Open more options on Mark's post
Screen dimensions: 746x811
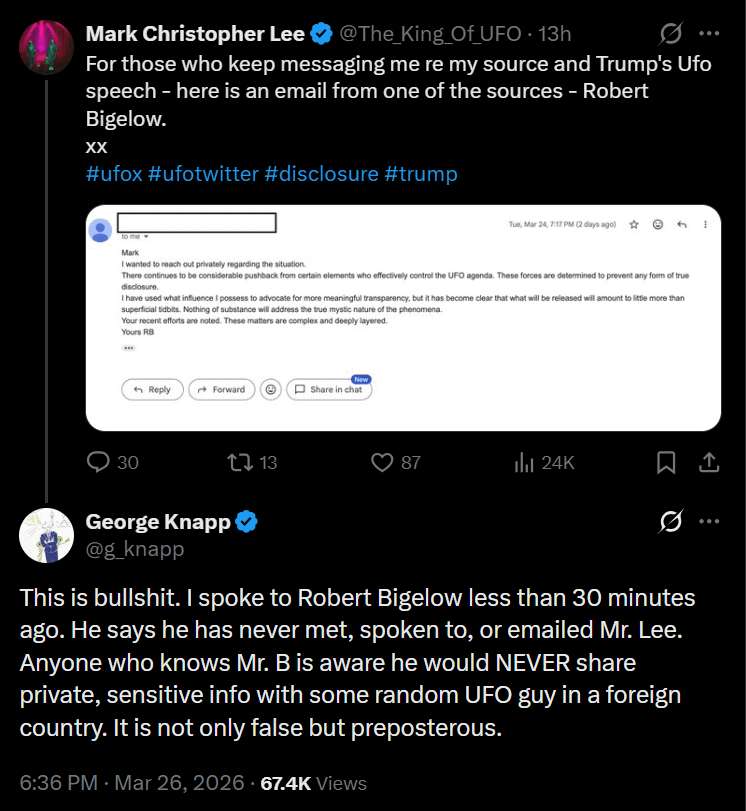(709, 34)
